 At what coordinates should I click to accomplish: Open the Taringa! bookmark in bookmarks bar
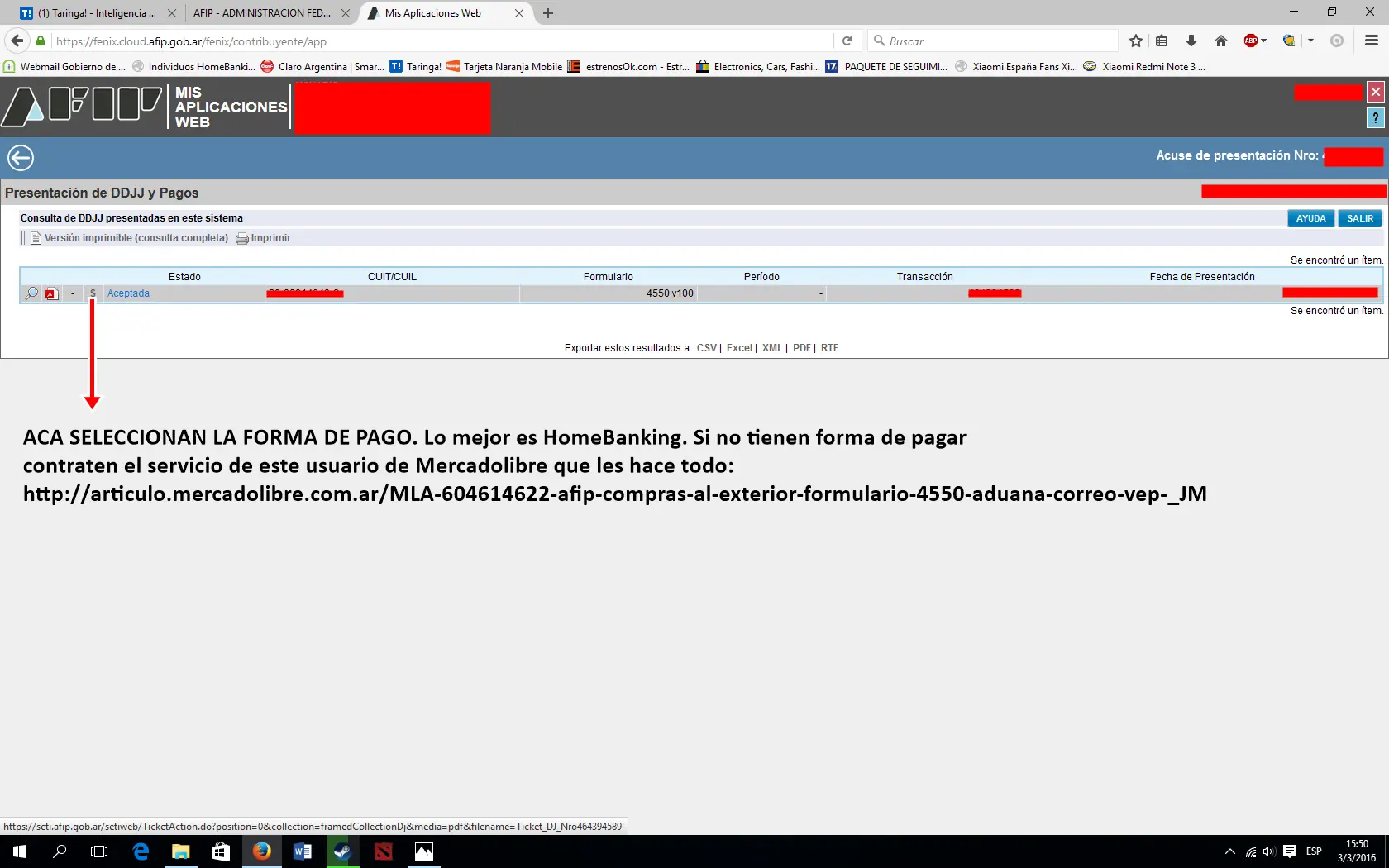(416, 67)
